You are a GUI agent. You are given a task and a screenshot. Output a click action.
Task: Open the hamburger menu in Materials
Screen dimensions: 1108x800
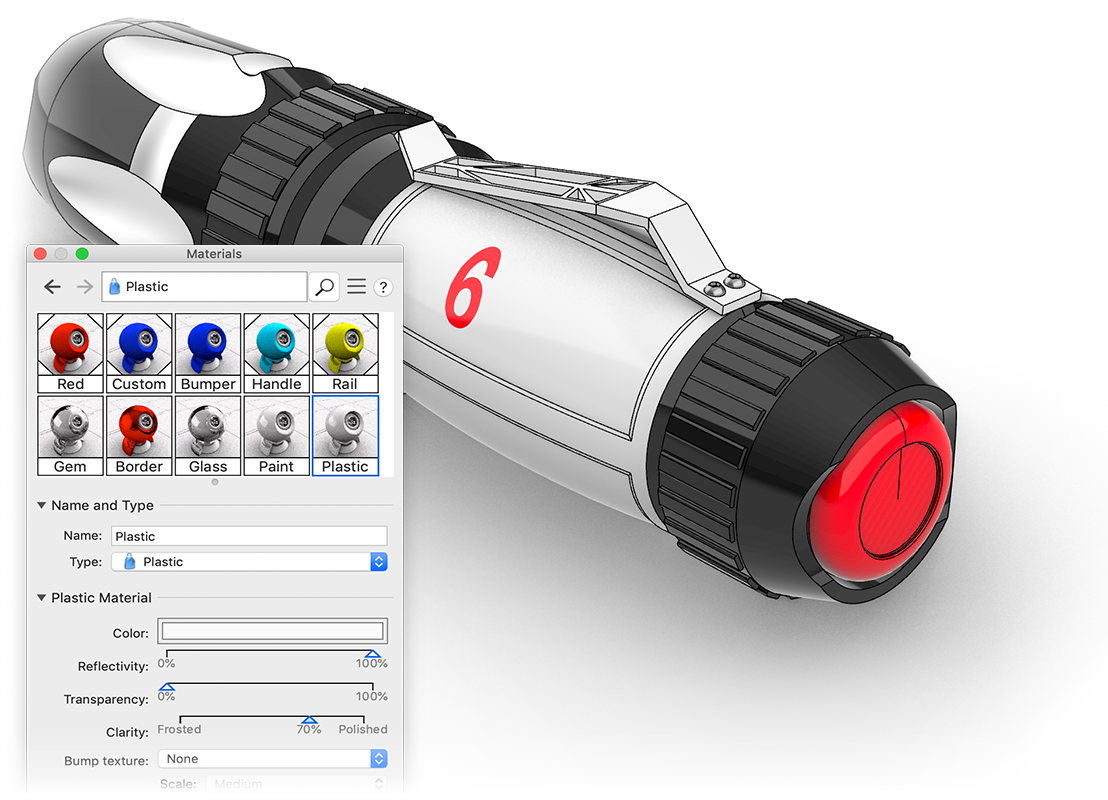pyautogui.click(x=356, y=287)
